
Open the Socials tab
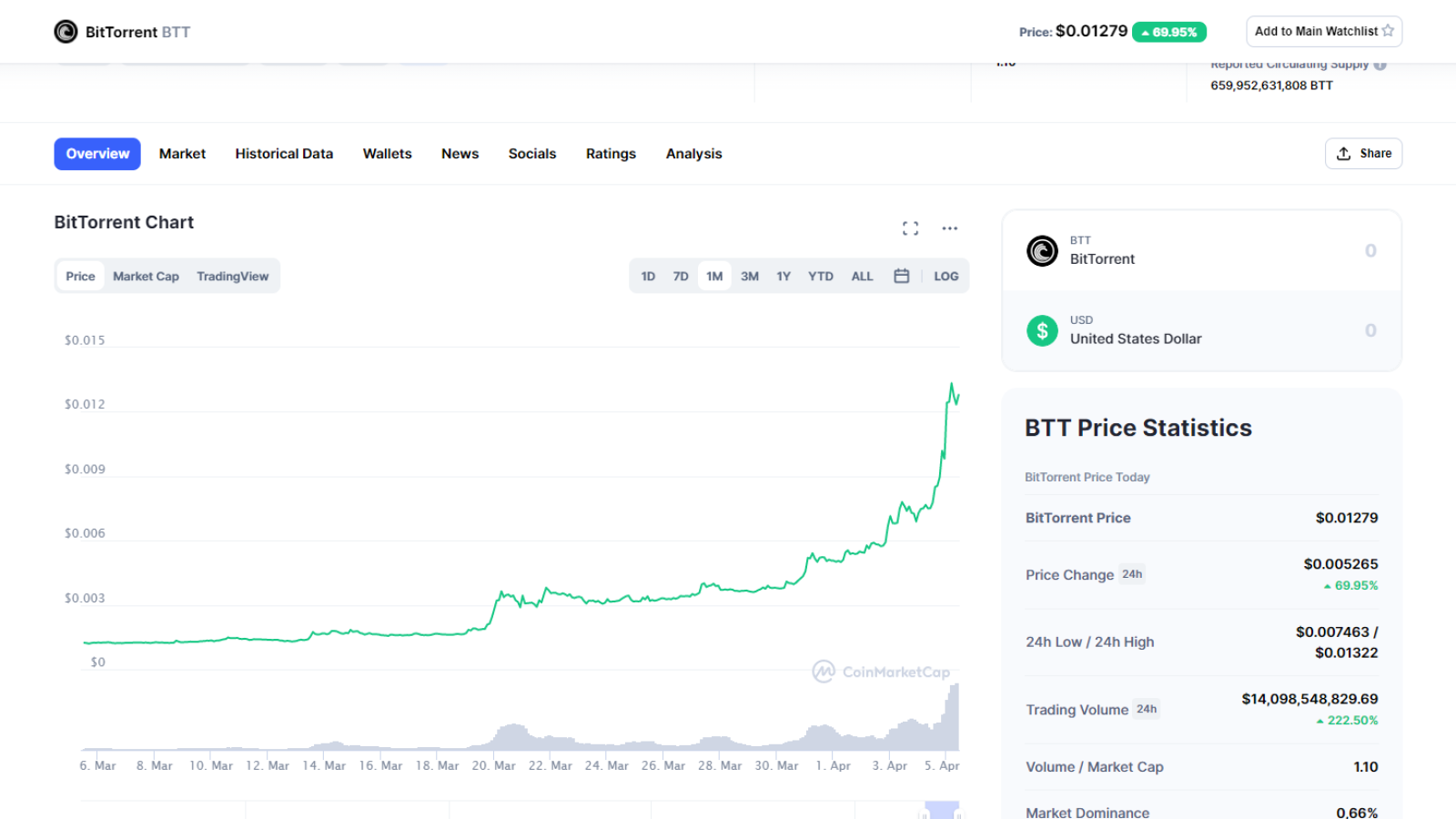(532, 154)
